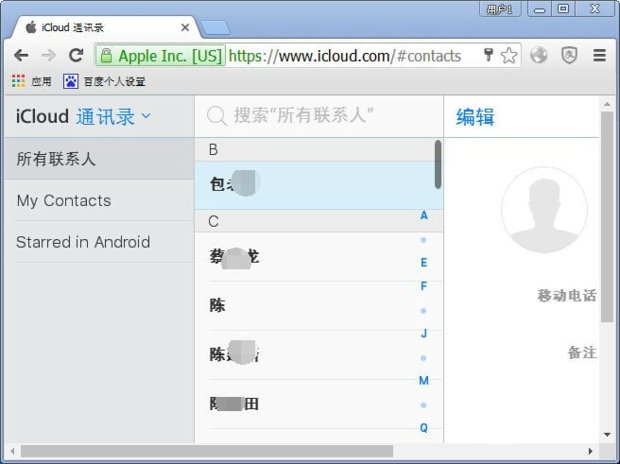Select the contact starting with 蔡
The image size is (620, 464).
(319, 257)
